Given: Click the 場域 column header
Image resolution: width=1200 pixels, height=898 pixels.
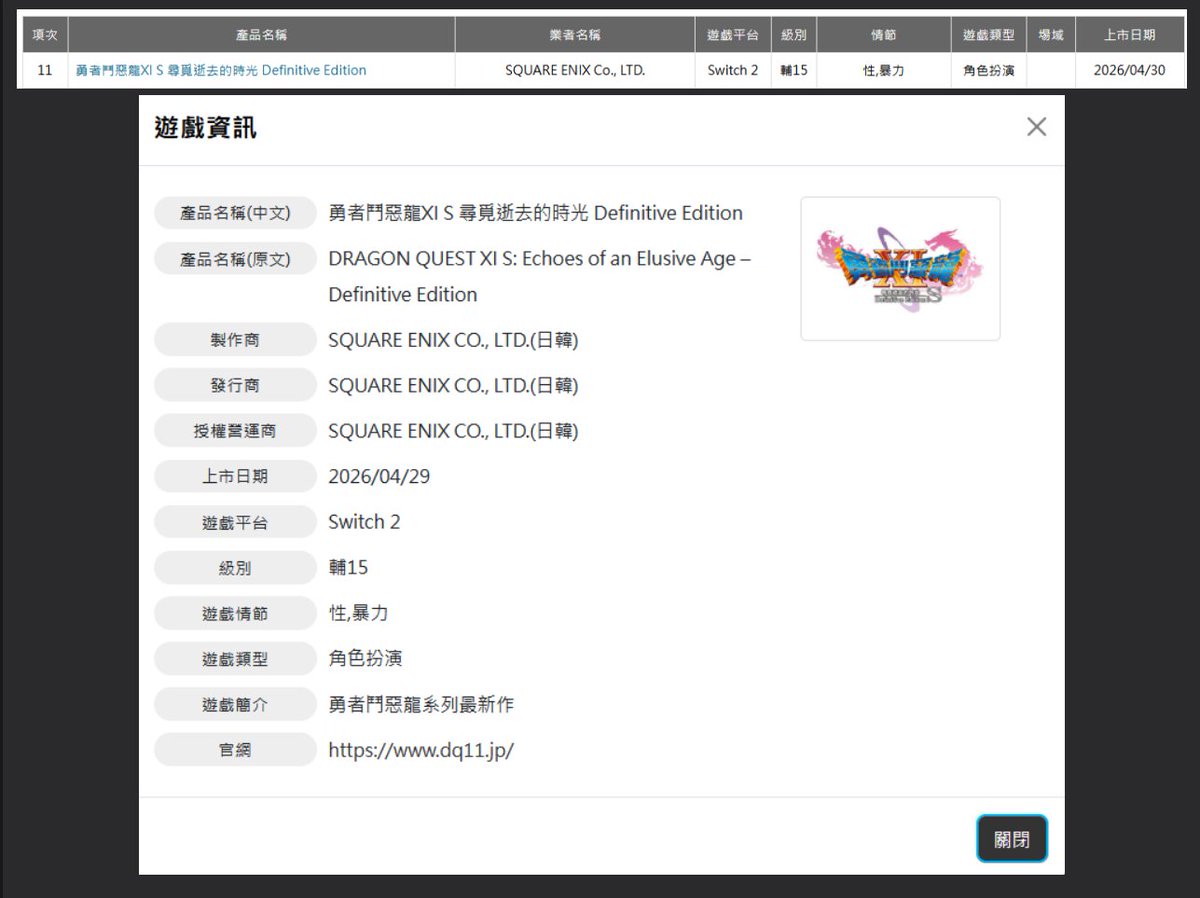Looking at the screenshot, I should (x=1051, y=35).
